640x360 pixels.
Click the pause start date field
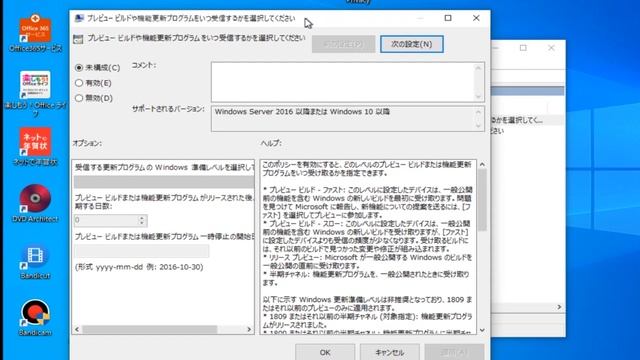(141, 251)
